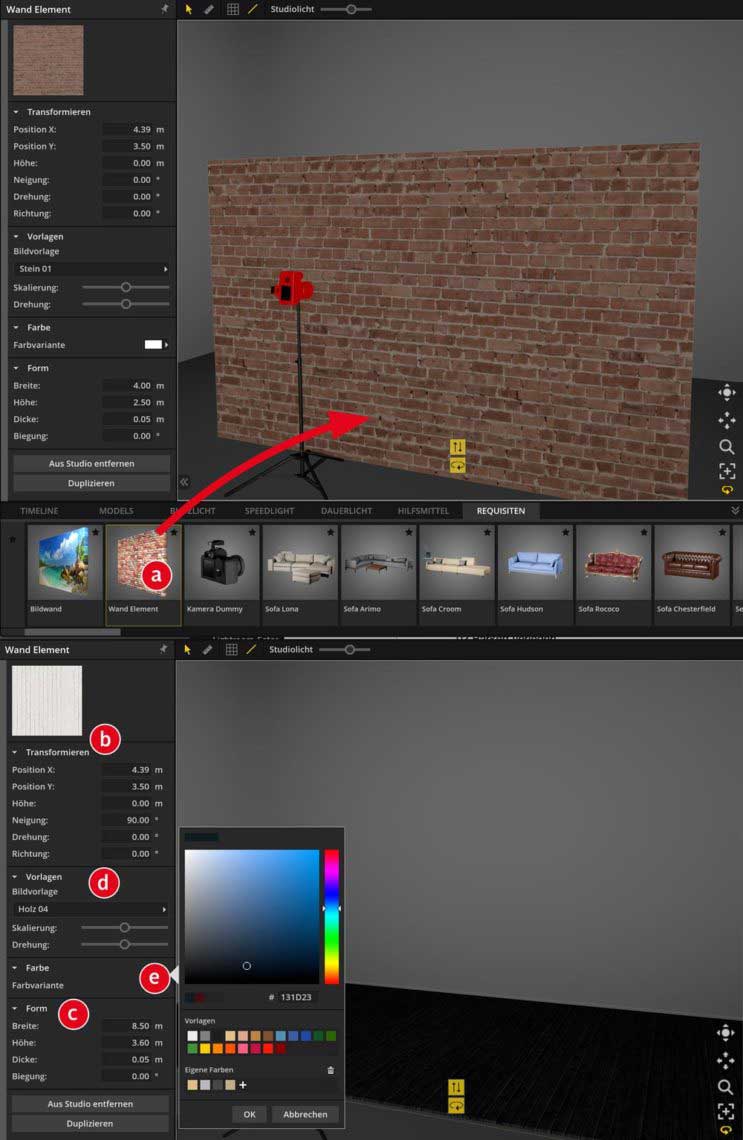This screenshot has height=1140, width=743.
Task: Click Aus Studio entfernen in the Stein 01 panel
Action: click(x=92, y=463)
